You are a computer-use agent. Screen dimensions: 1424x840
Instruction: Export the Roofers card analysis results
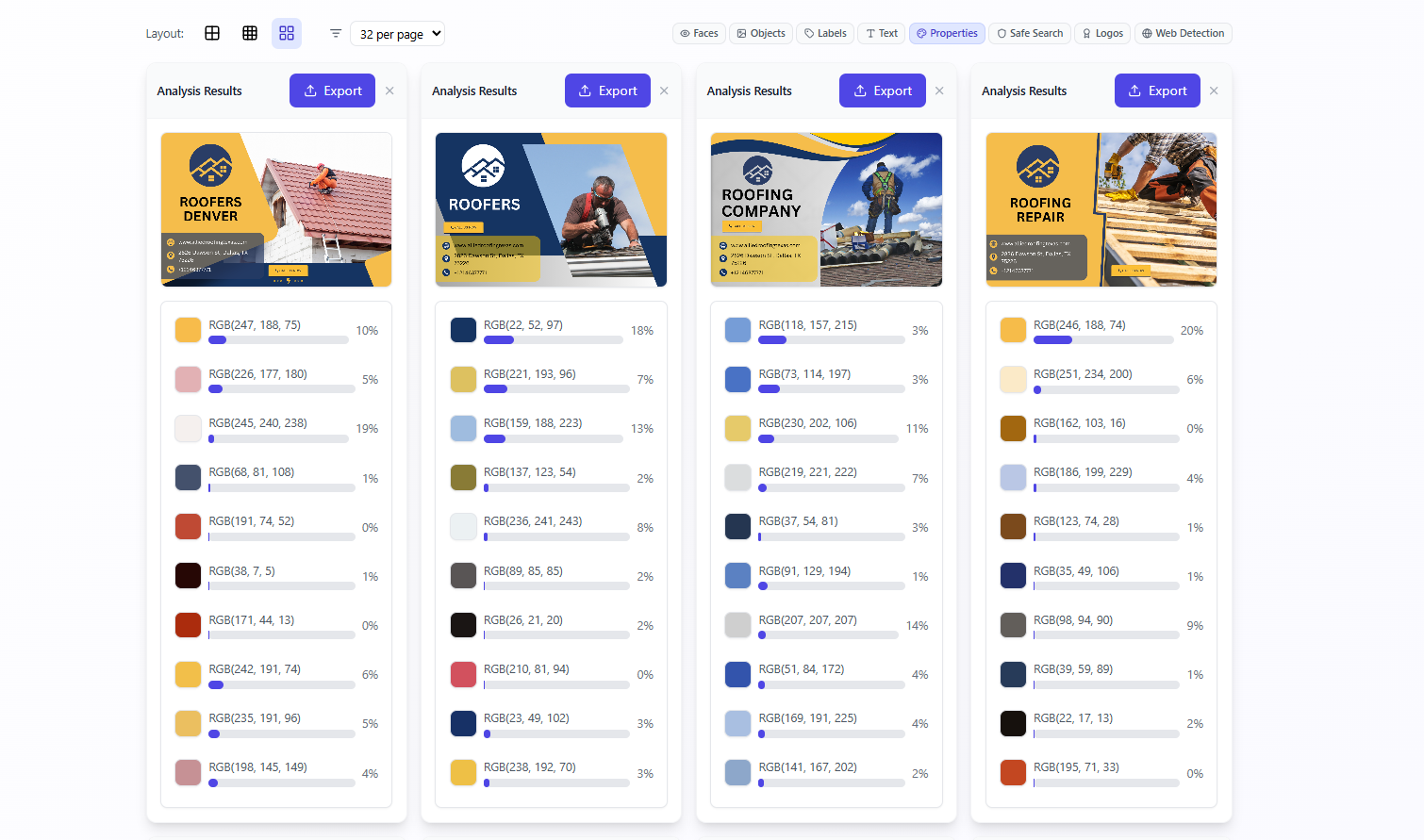point(607,91)
